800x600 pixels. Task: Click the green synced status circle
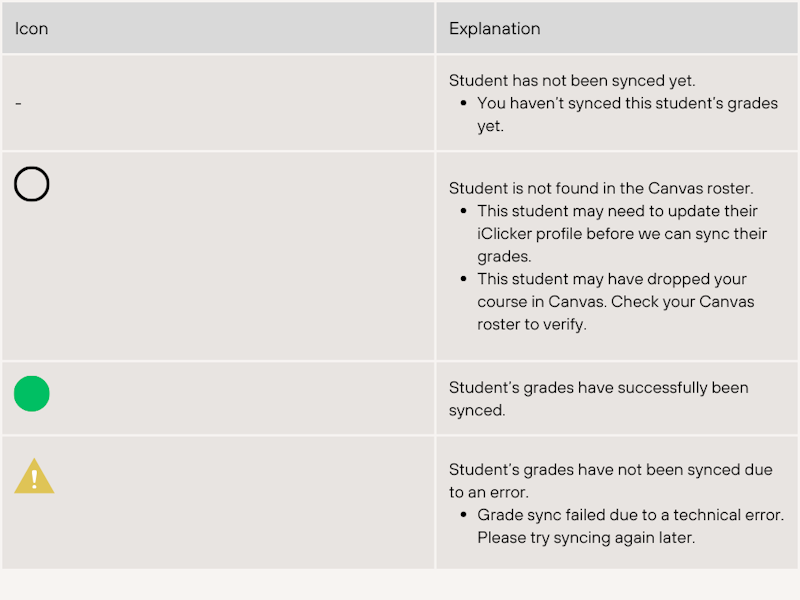(x=32, y=394)
